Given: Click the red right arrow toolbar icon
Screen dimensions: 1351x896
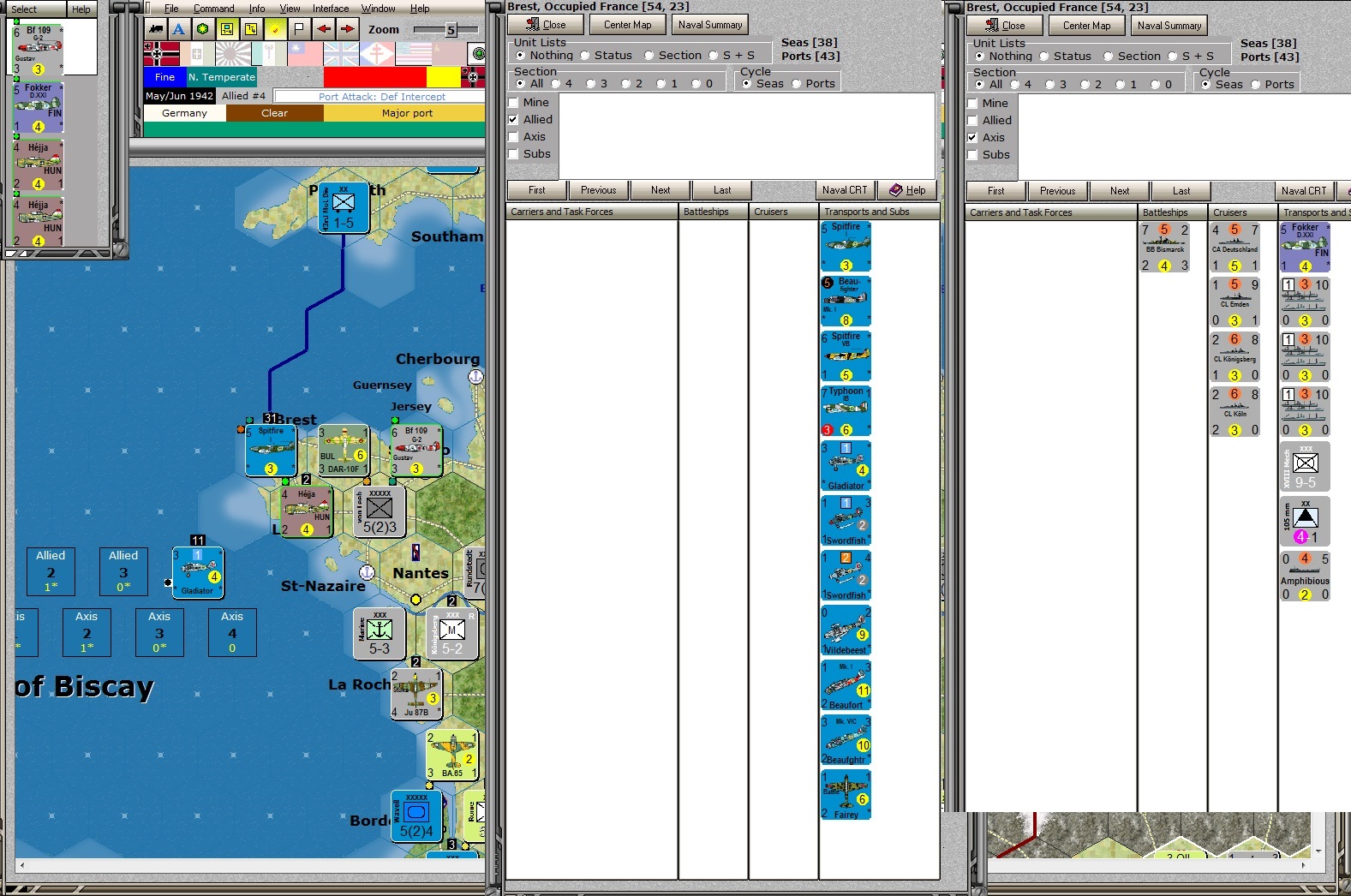Looking at the screenshot, I should coord(347,29).
